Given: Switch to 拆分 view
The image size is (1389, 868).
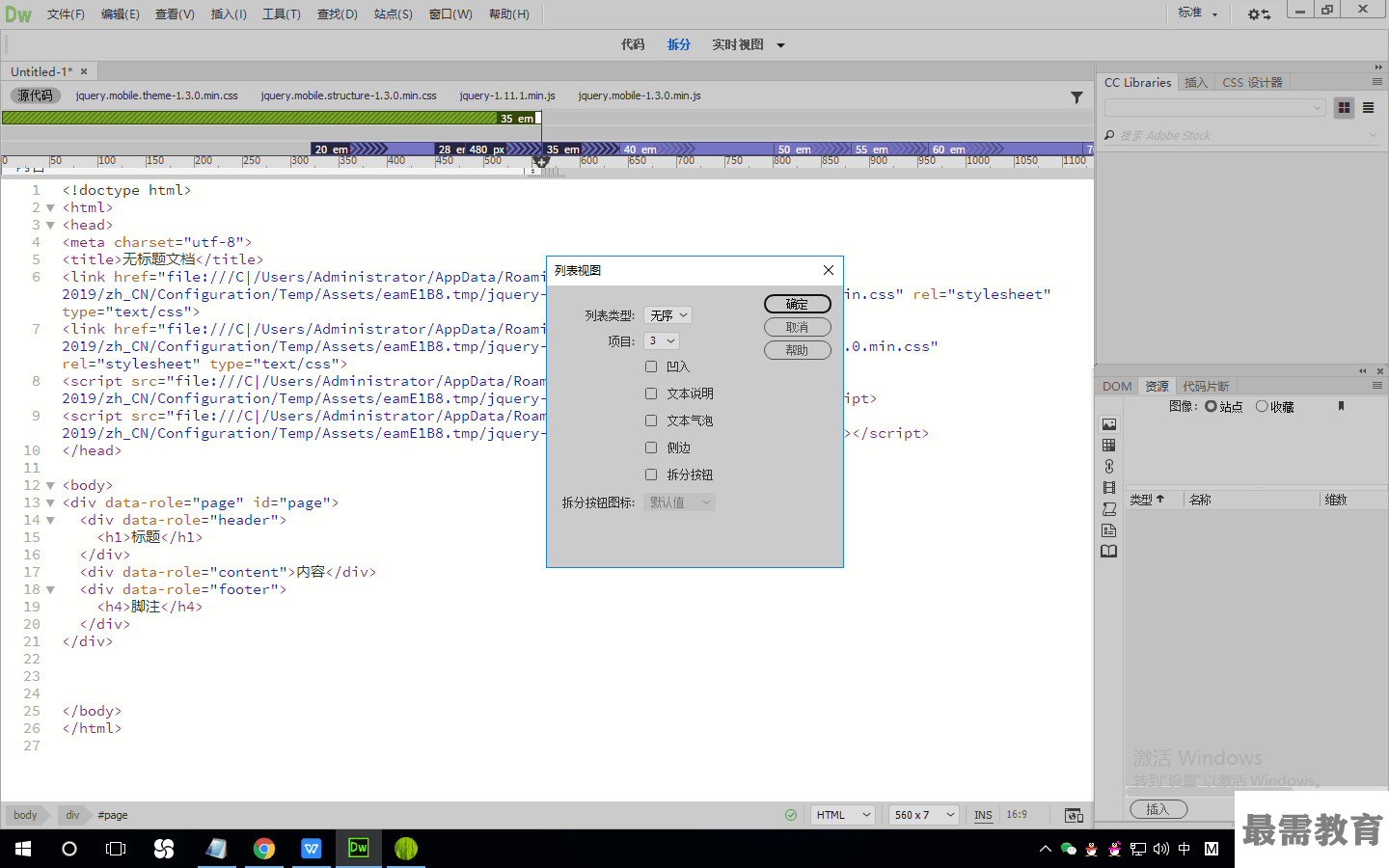Looking at the screenshot, I should click(x=679, y=44).
